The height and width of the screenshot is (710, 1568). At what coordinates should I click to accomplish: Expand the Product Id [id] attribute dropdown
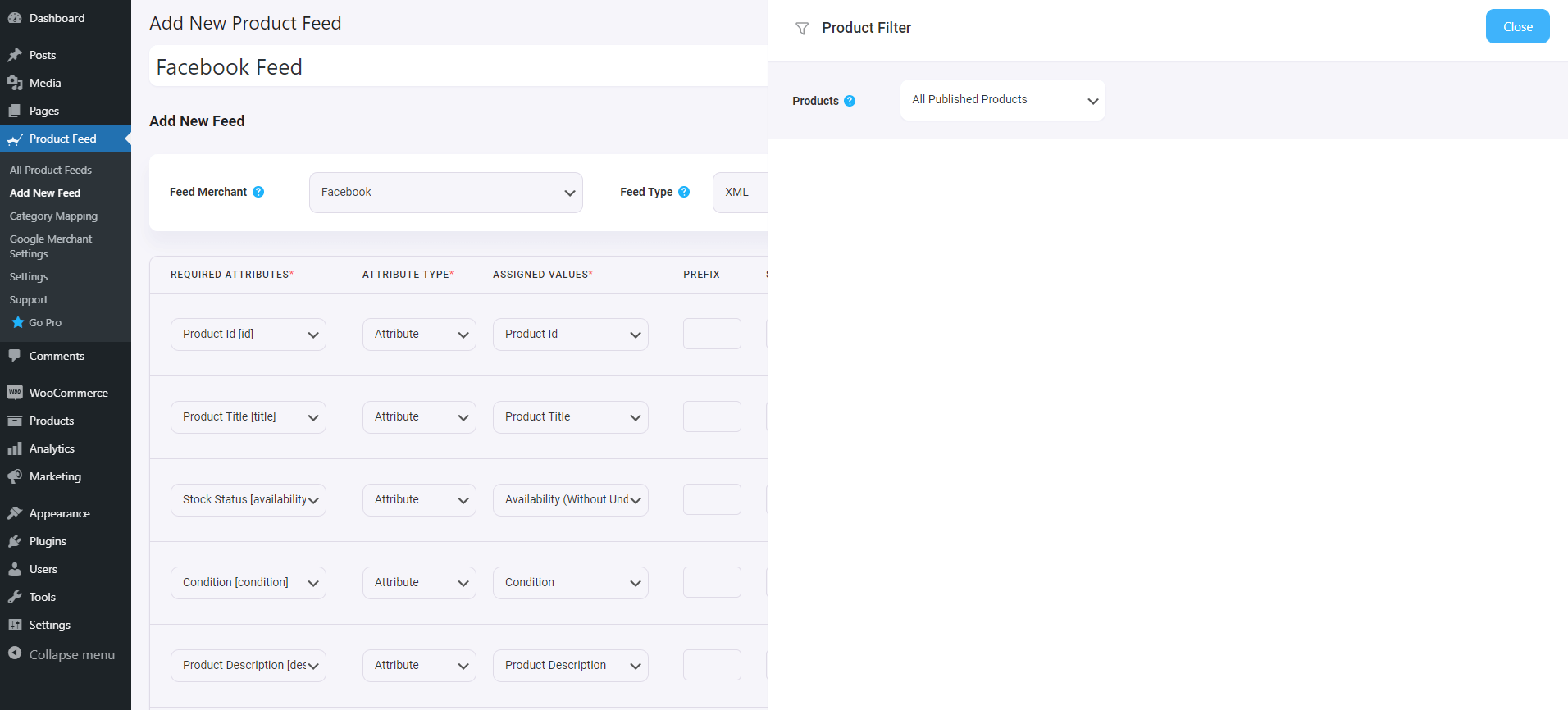[x=248, y=335]
